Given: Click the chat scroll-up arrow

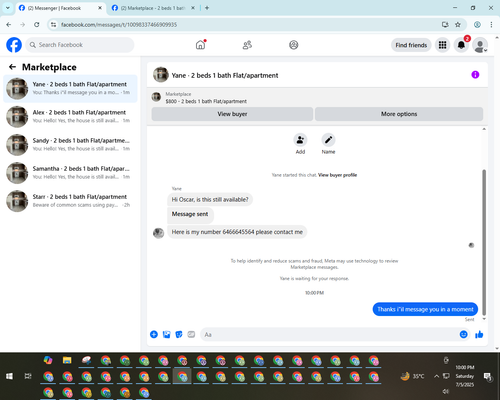Looking at the screenshot, I should (x=484, y=129).
